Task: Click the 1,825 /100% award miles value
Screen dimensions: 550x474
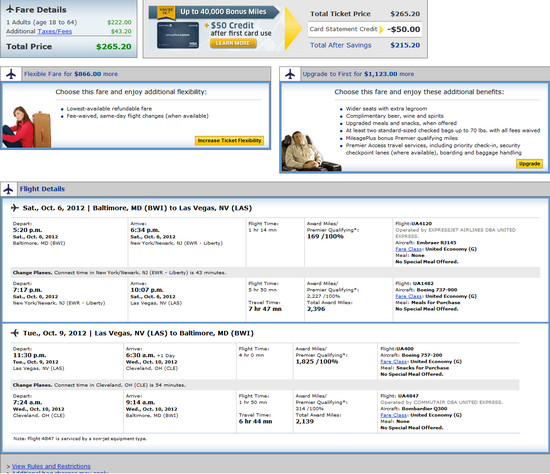Action: [x=317, y=361]
